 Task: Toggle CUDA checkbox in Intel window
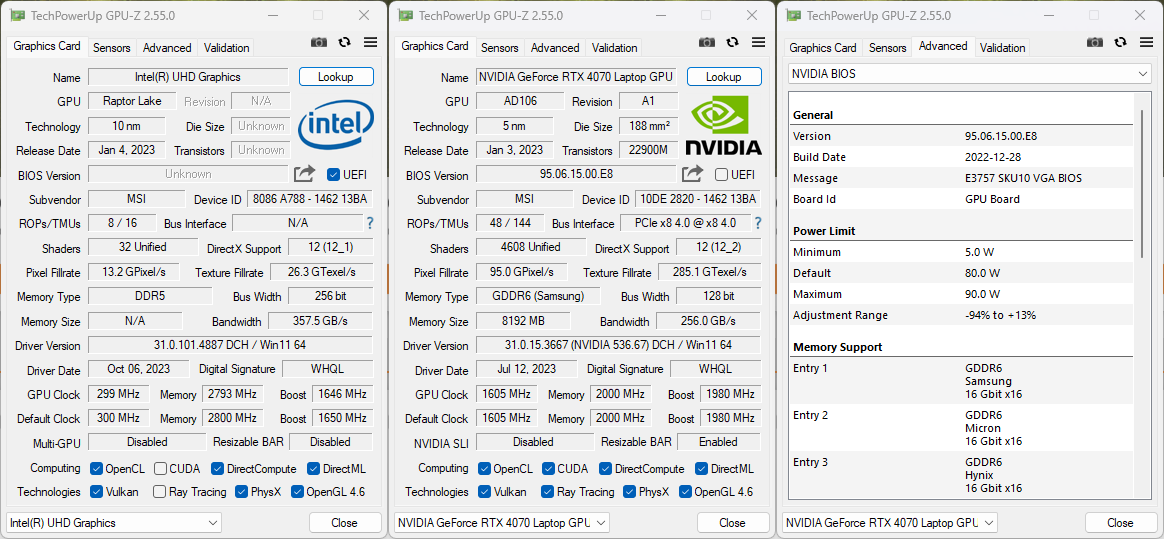pos(160,468)
